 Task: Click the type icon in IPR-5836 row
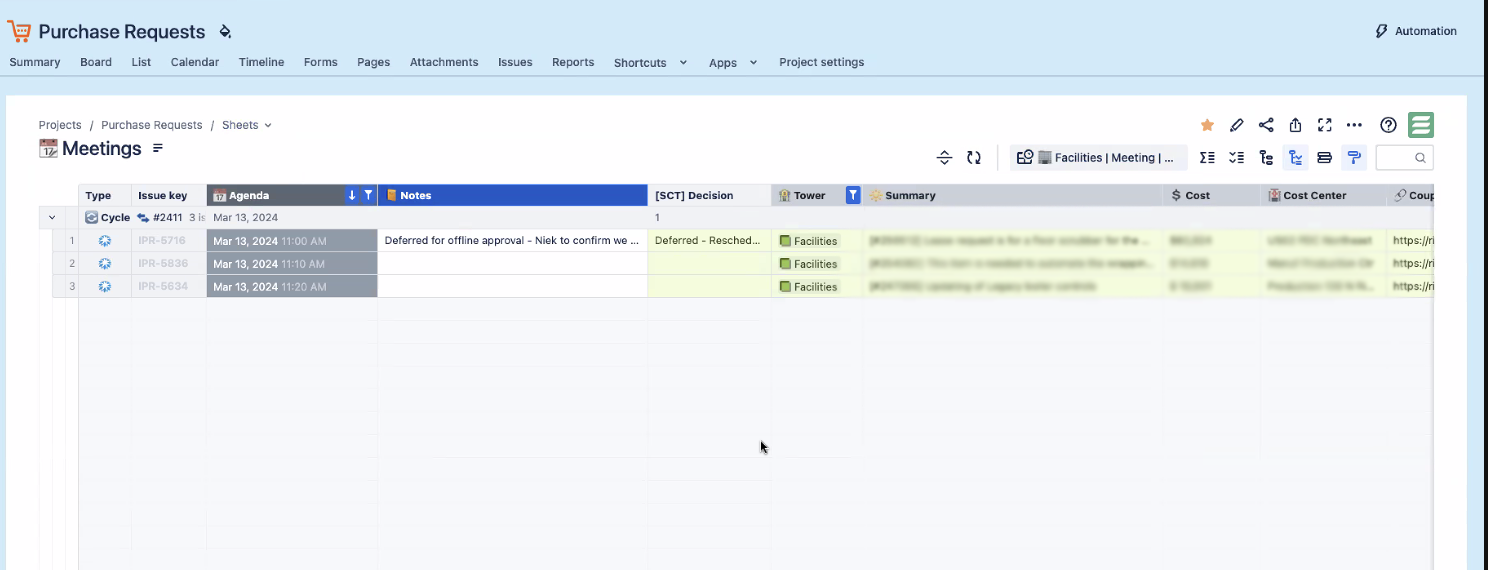(105, 264)
